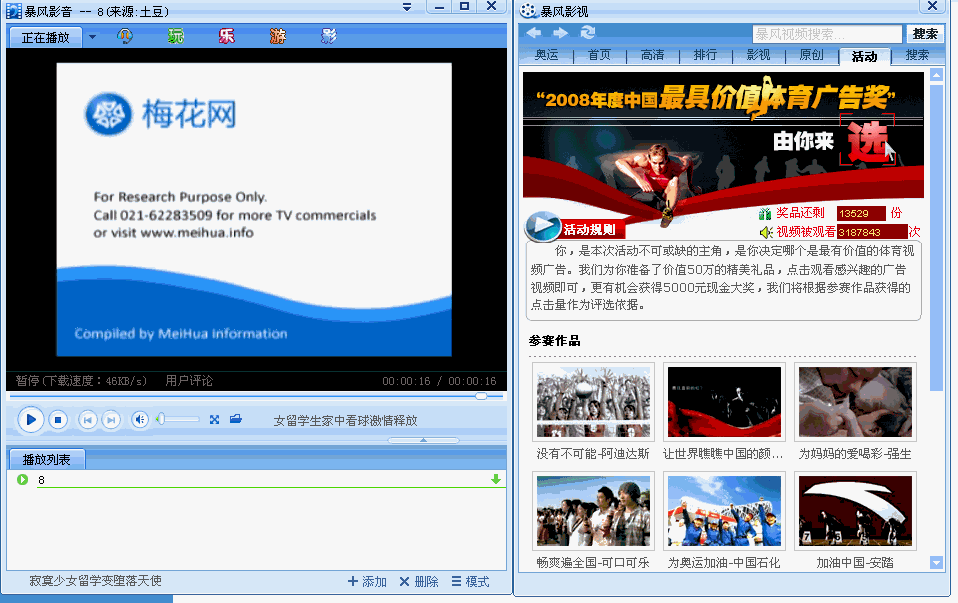This screenshot has width=958, height=603.
Task: Open the green 玩 channel icon
Action: [176, 37]
